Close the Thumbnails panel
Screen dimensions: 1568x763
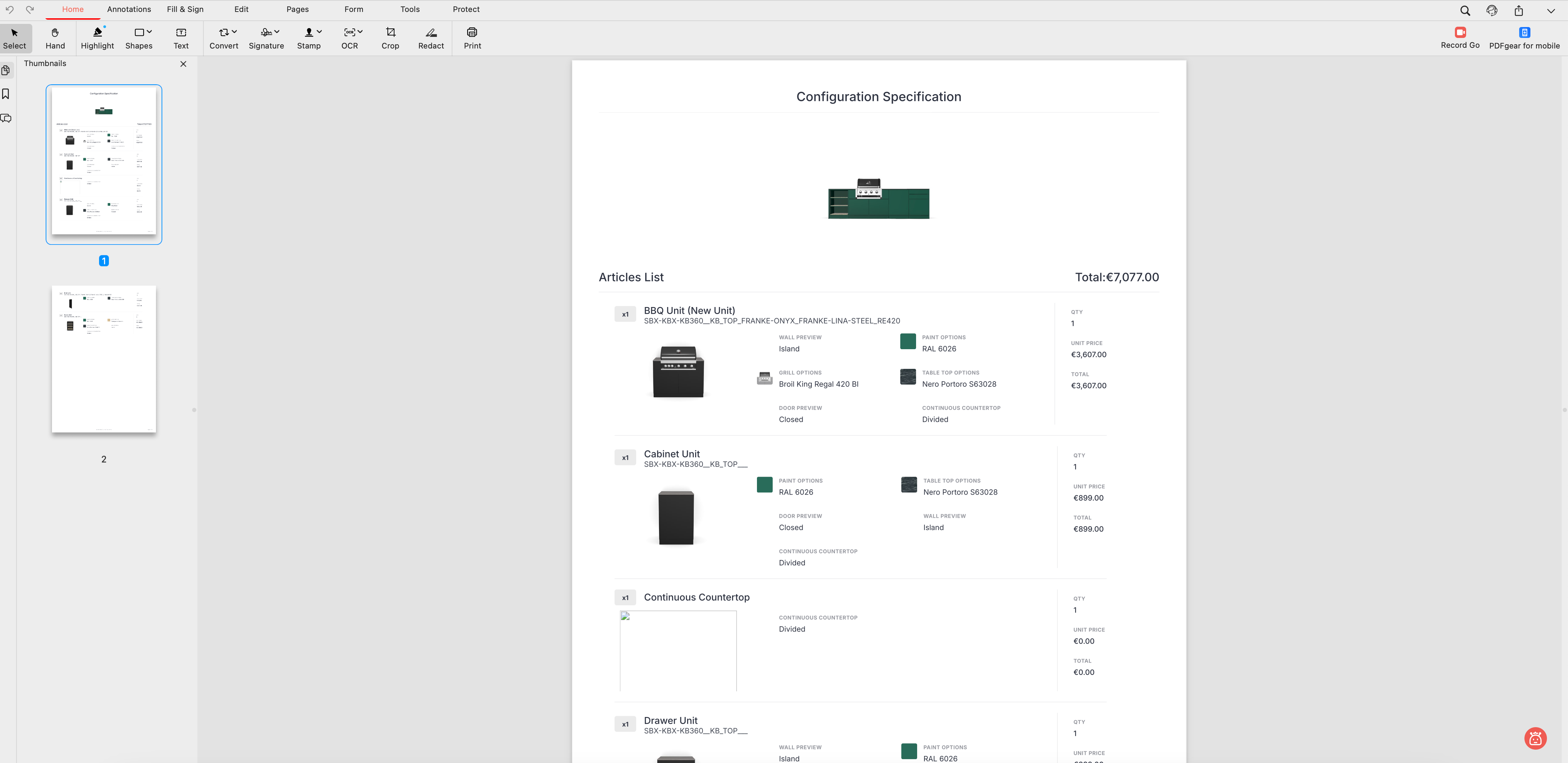coord(183,64)
